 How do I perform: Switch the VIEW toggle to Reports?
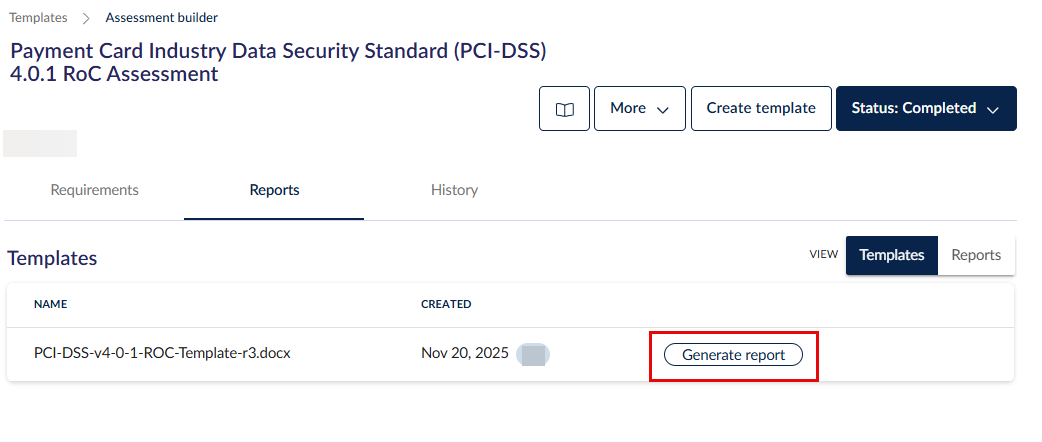point(976,255)
